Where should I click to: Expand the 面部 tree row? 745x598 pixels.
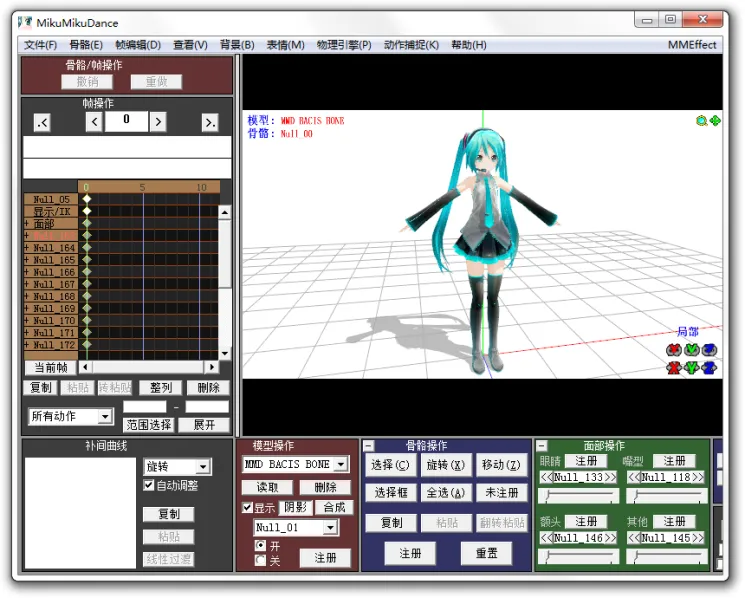point(27,223)
